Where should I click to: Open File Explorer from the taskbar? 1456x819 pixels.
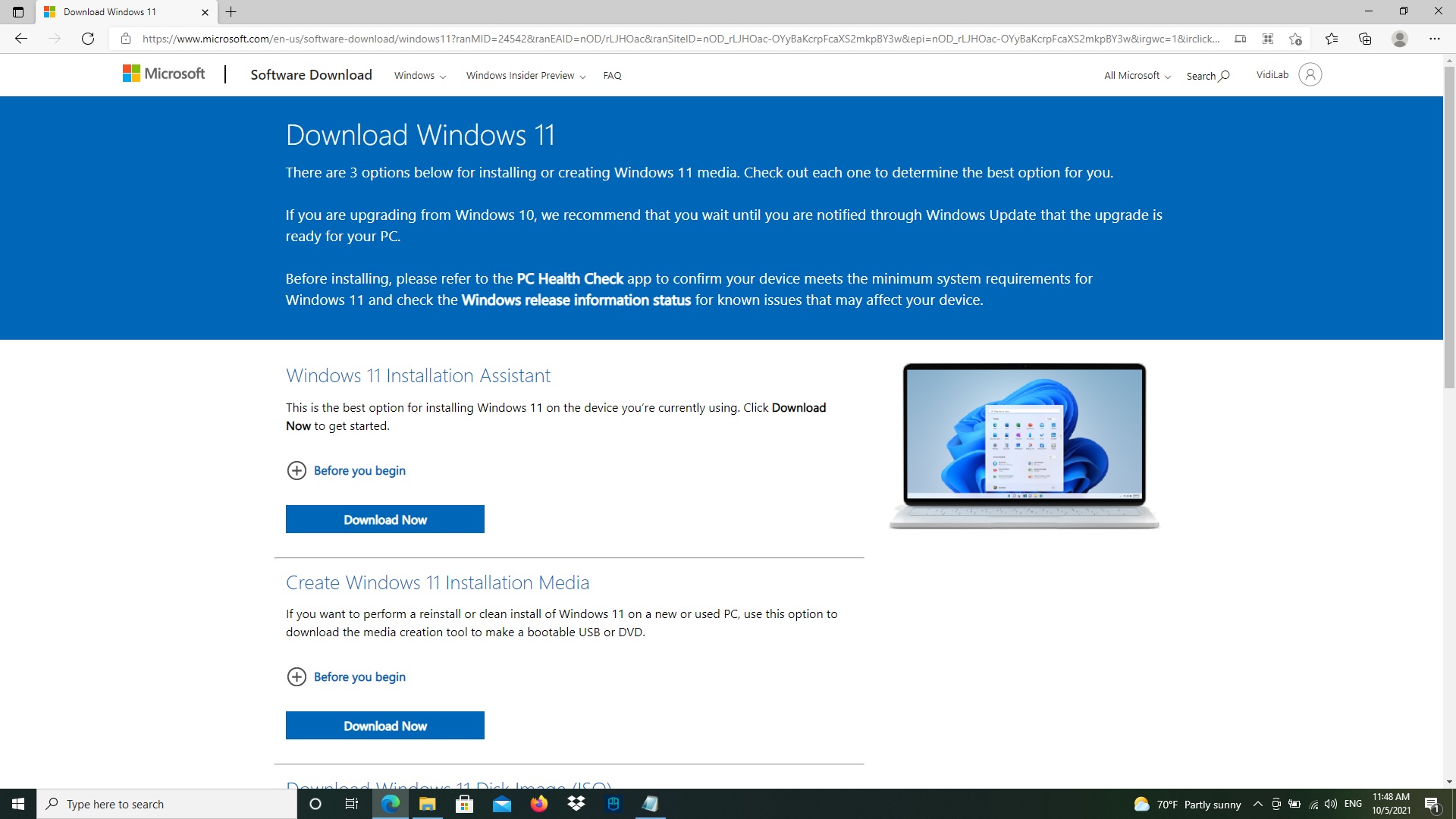click(427, 804)
